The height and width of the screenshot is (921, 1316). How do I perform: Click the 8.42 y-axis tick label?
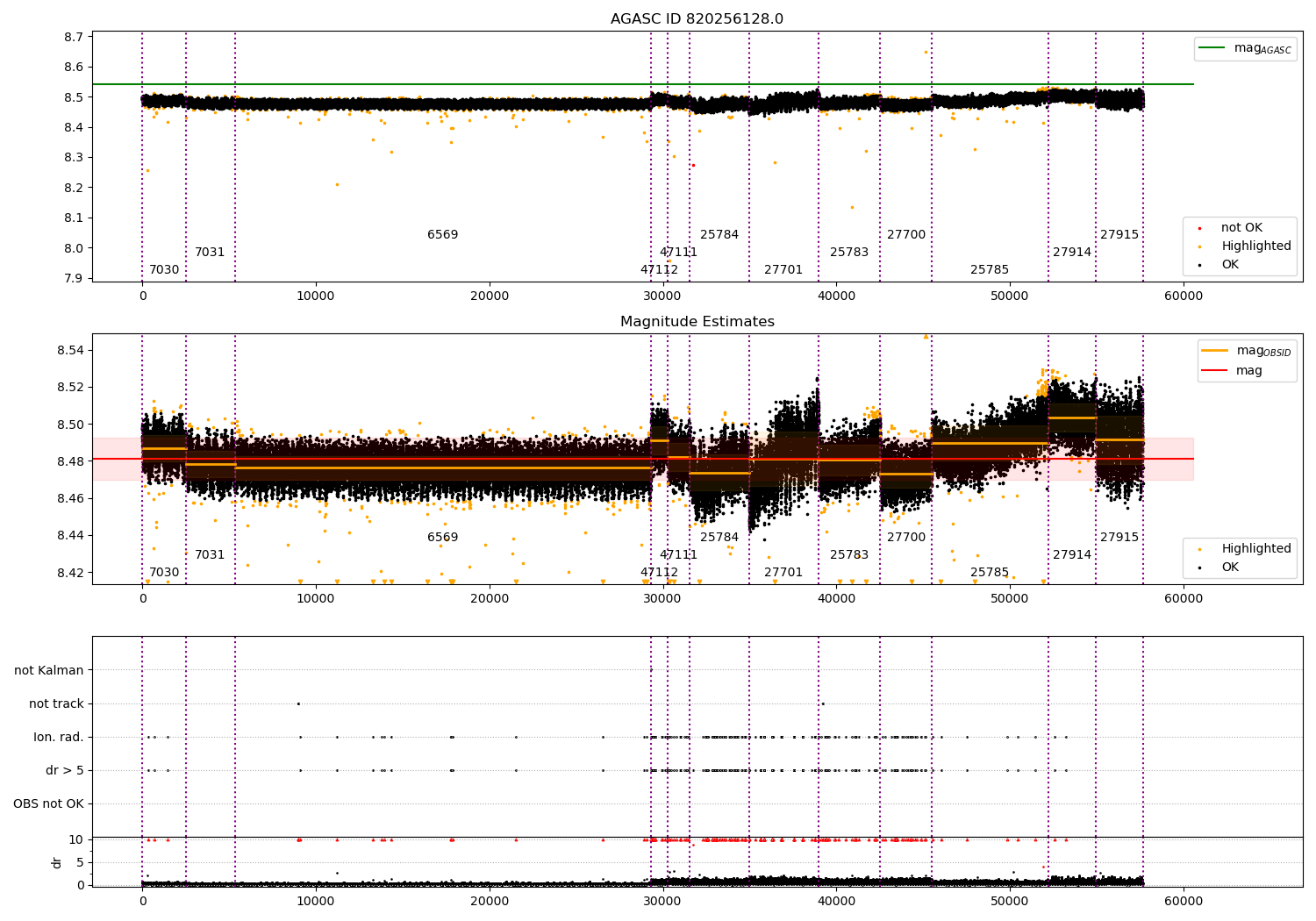(x=70, y=574)
